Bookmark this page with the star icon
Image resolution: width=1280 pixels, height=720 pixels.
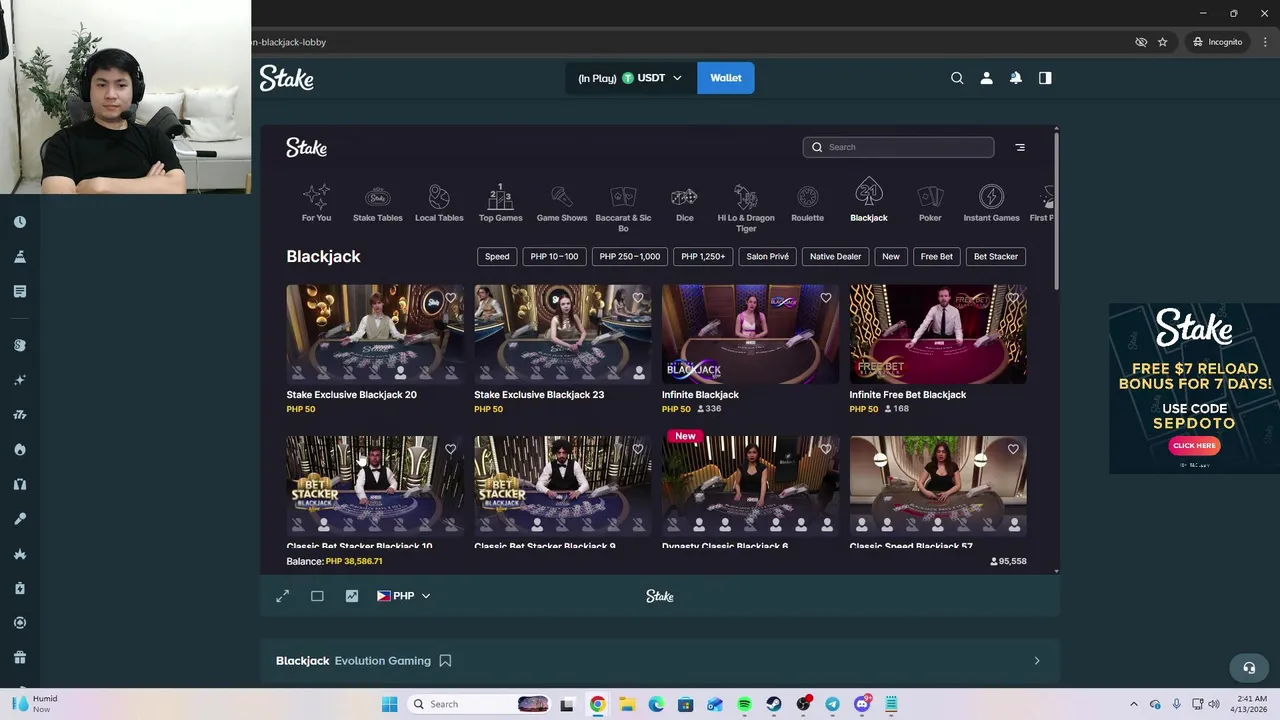[1162, 42]
